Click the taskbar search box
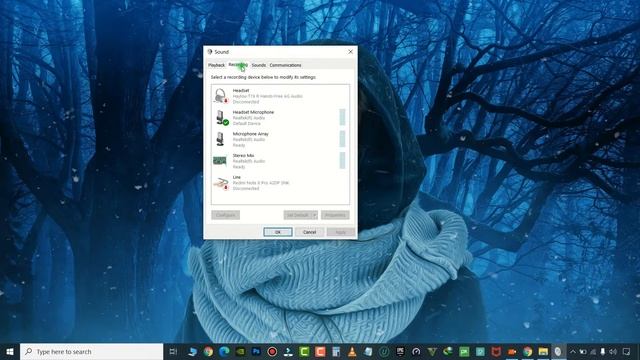 [x=91, y=351]
